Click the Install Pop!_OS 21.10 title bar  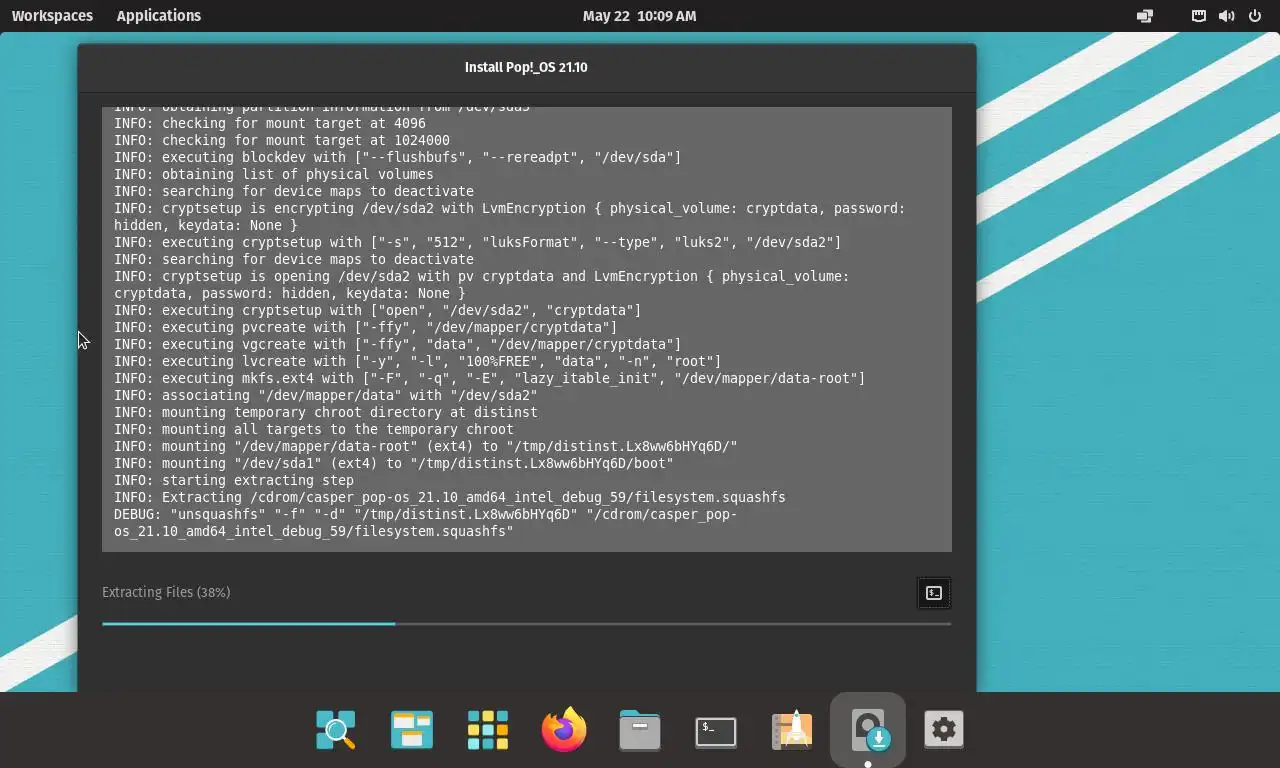[526, 67]
